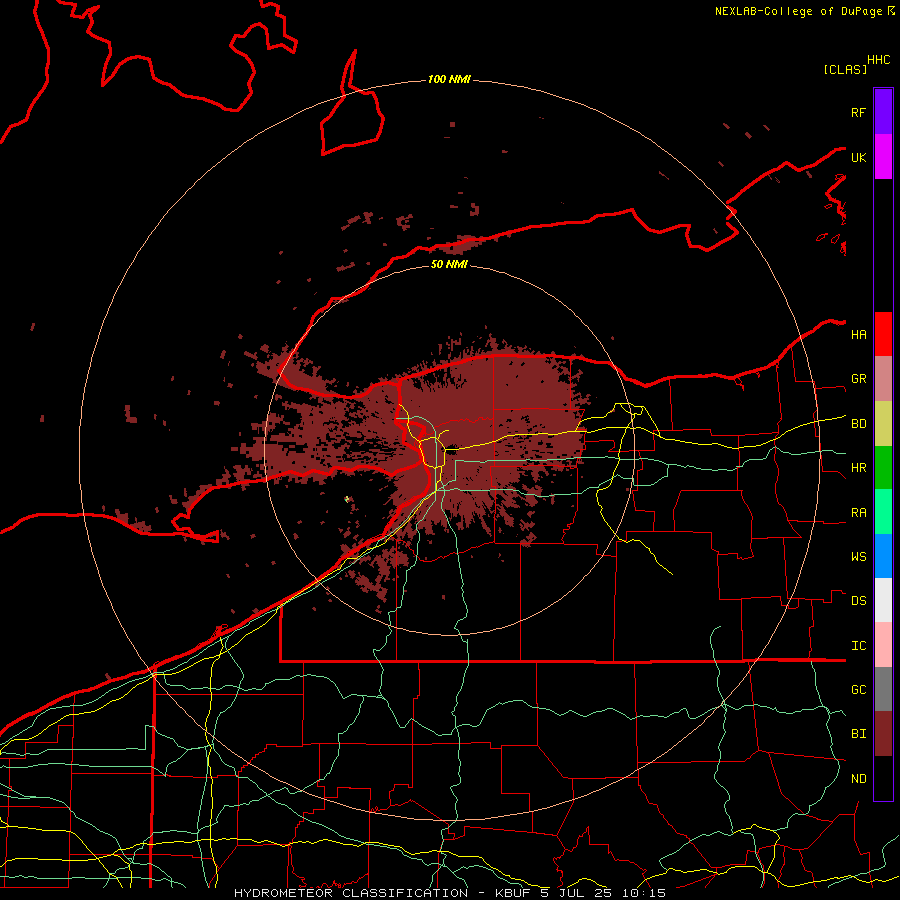Click the '50 NMI' range ring label

point(449,264)
